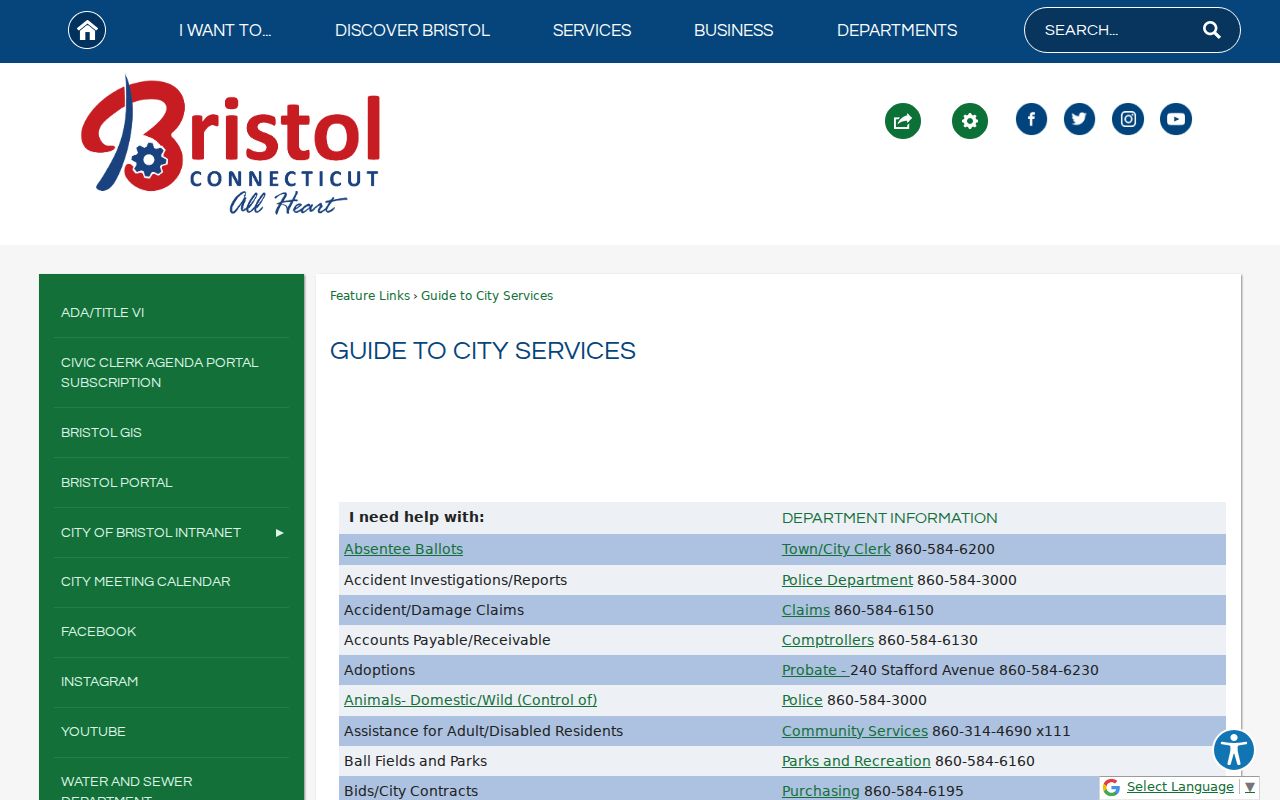Screen dimensions: 1280x800
Task: Open the I Want To menu
Action: [x=225, y=30]
